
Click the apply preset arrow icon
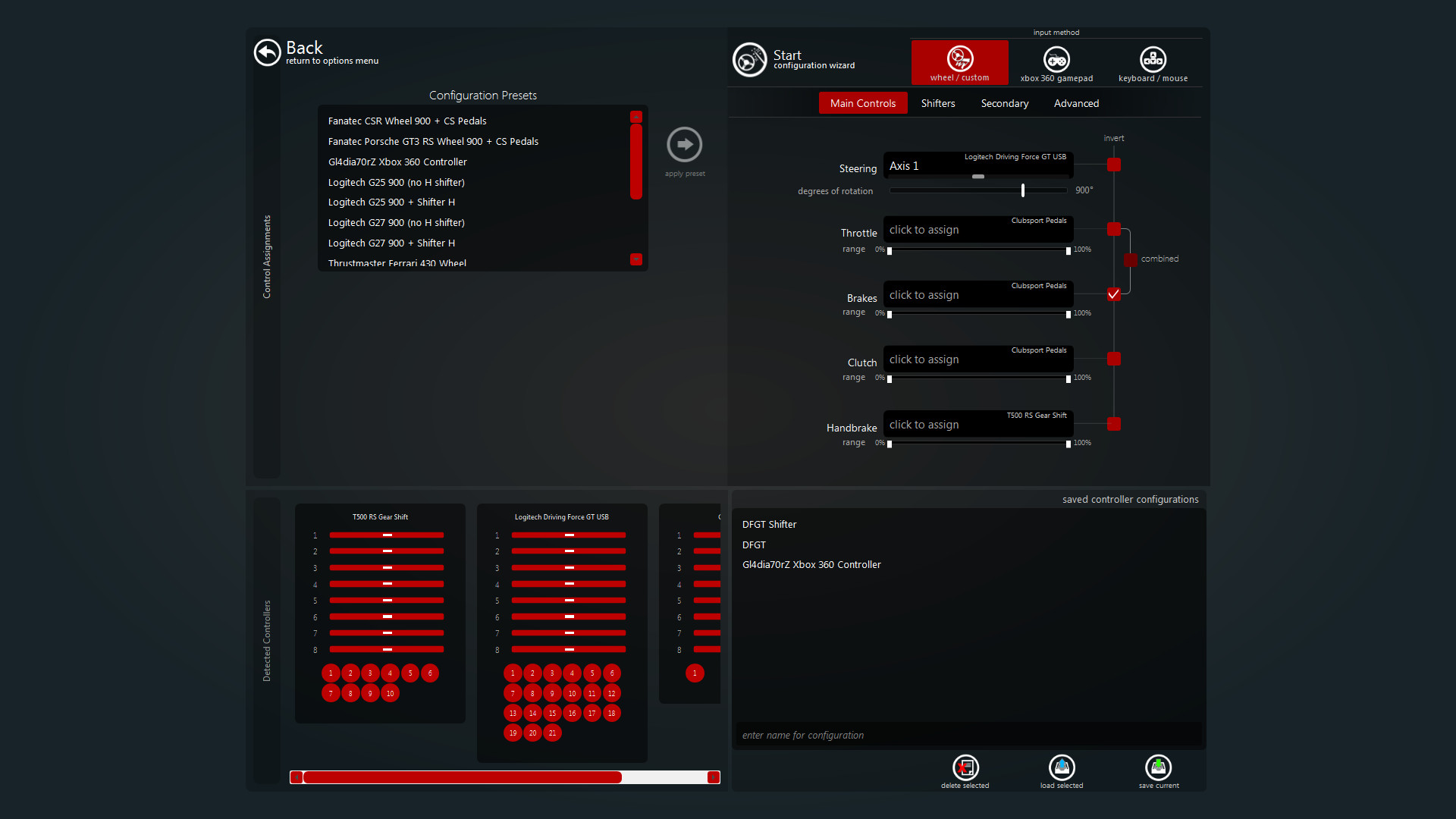coord(684,145)
